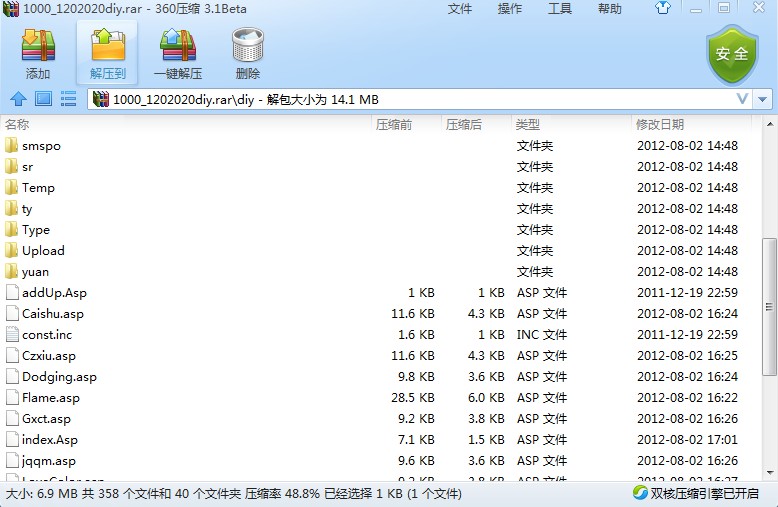Select the Type folder icon
This screenshot has width=778, height=507.
[12, 230]
